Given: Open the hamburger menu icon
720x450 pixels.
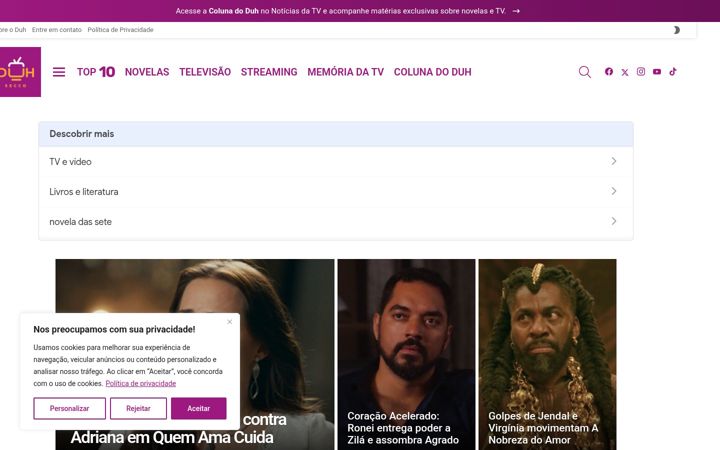Looking at the screenshot, I should 59,72.
